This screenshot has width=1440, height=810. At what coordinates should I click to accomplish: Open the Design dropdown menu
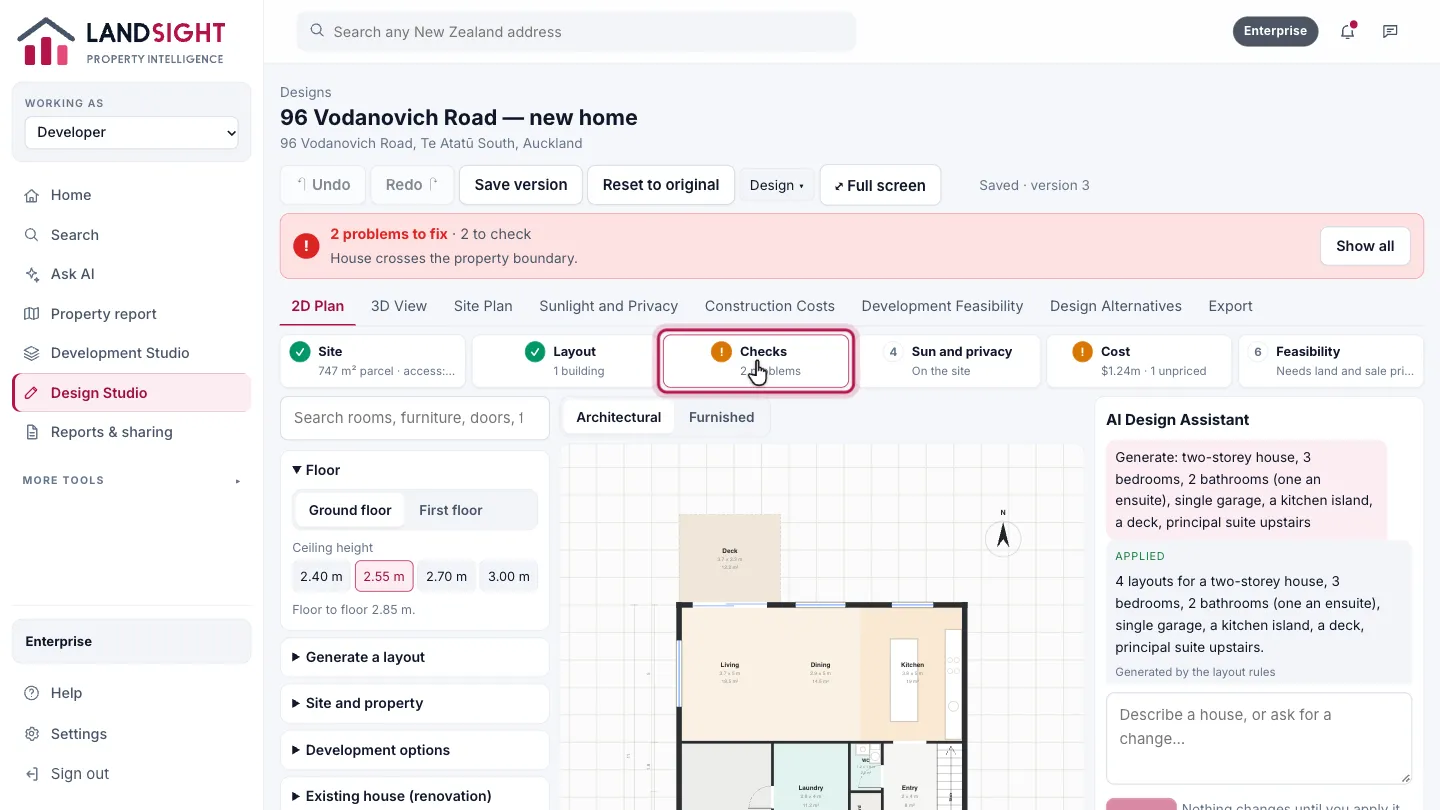tap(777, 185)
